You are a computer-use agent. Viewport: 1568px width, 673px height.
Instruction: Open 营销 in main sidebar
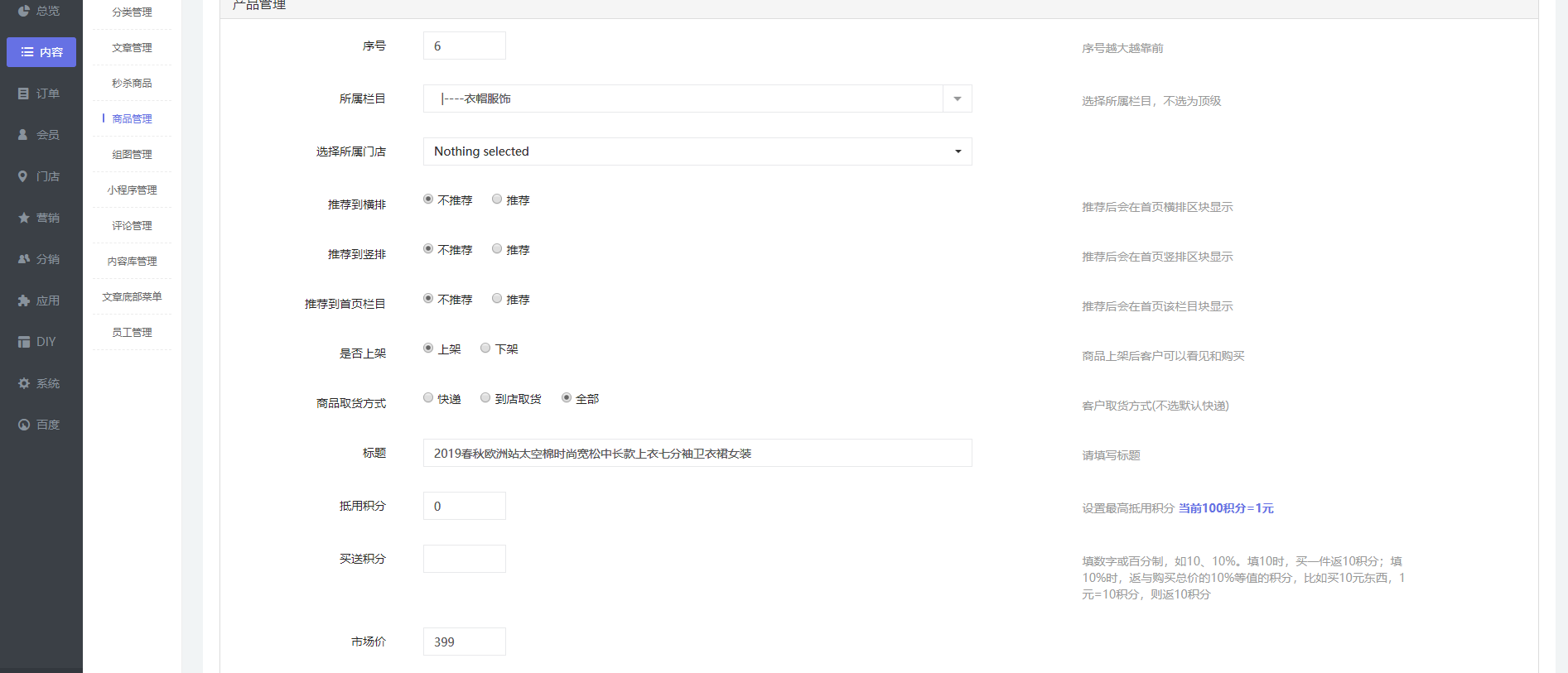coord(41,218)
